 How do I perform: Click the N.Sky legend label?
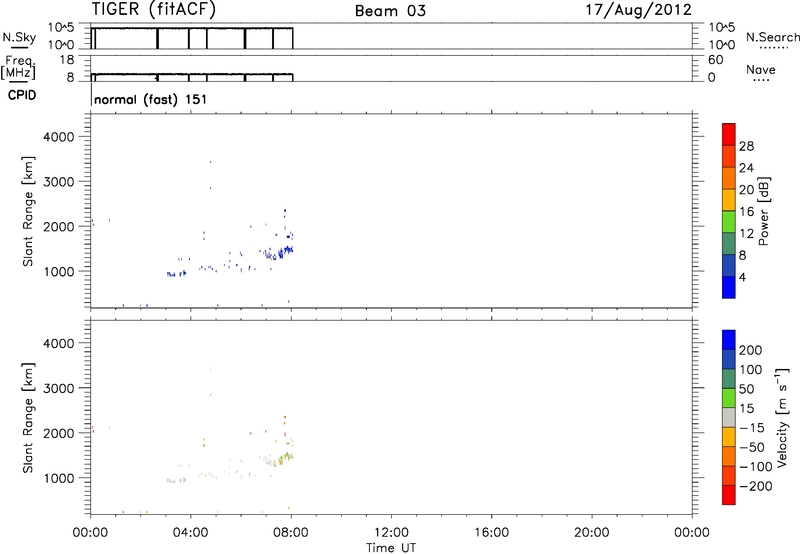pos(19,38)
